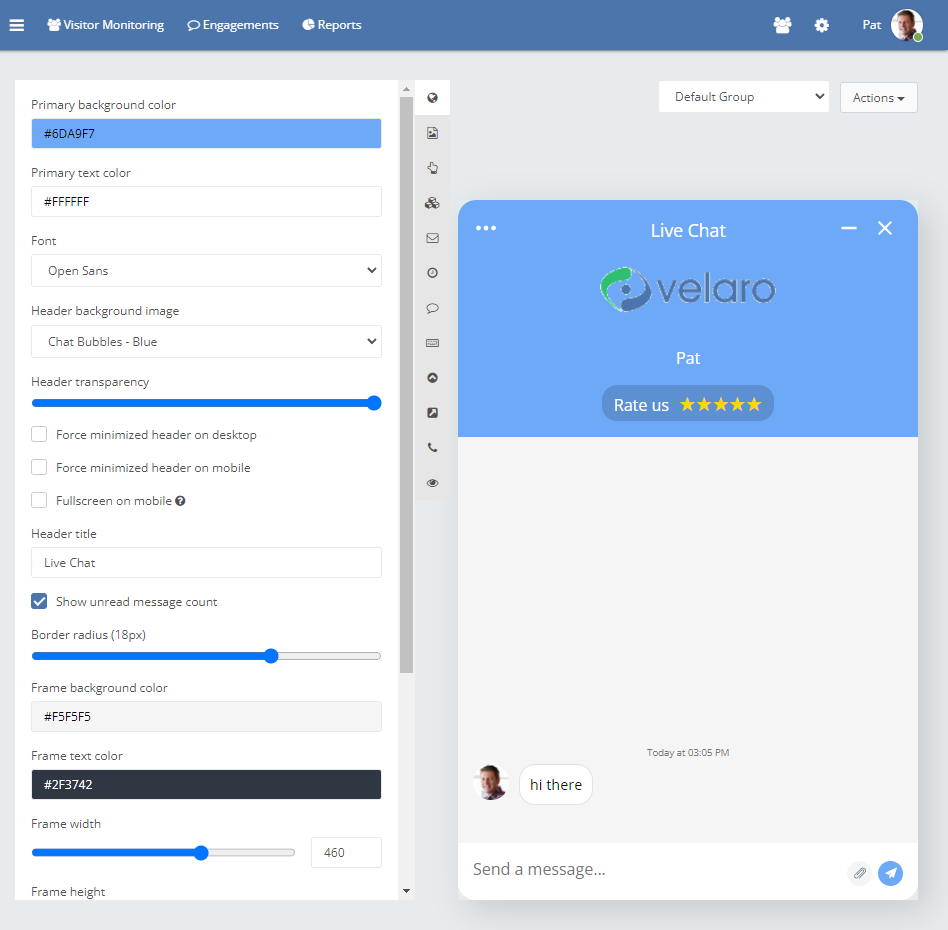Open the phone settings icon
The height and width of the screenshot is (930, 948).
432,448
